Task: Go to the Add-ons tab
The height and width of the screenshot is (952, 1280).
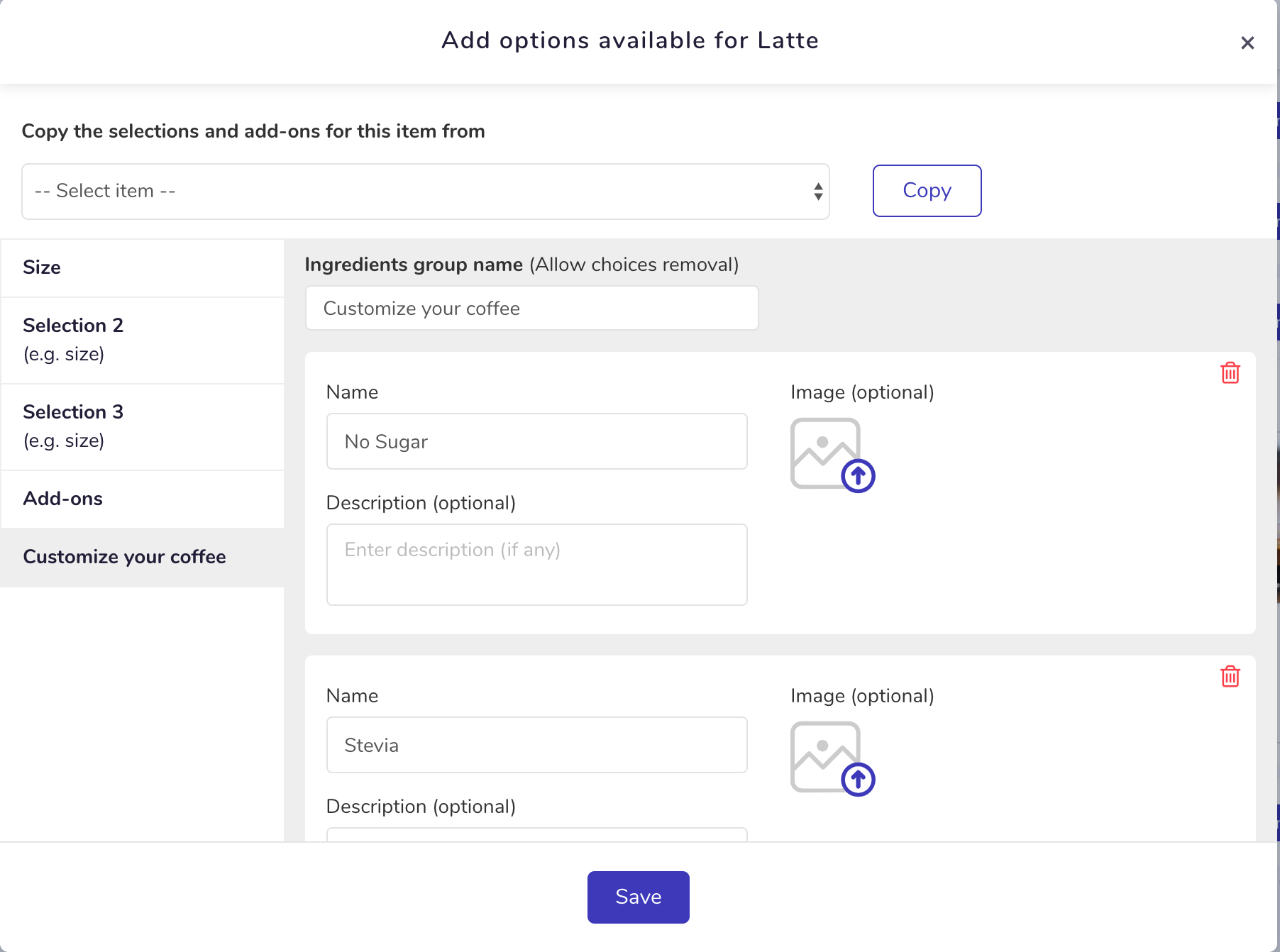Action: pyautogui.click(x=143, y=499)
